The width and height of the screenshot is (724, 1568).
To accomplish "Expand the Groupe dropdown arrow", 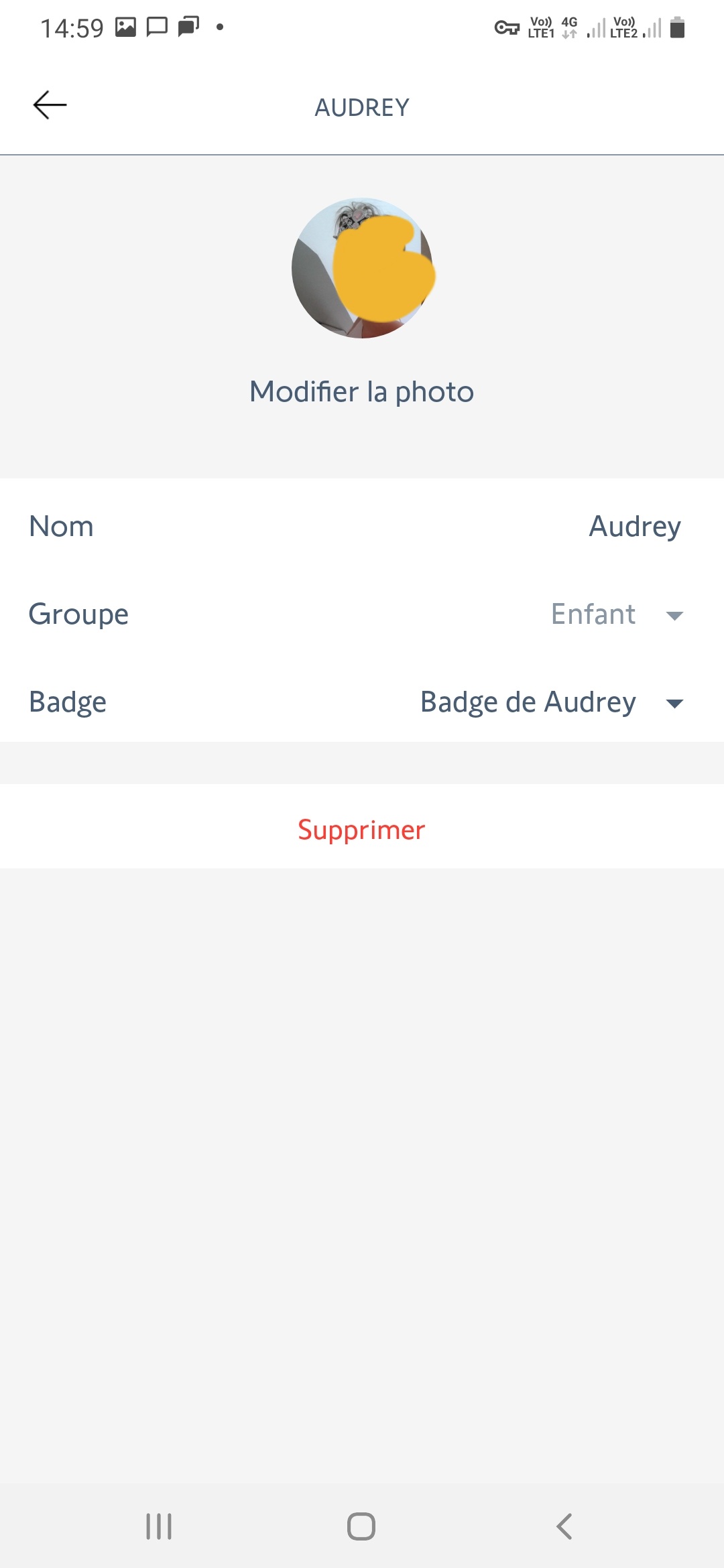I will (674, 615).
